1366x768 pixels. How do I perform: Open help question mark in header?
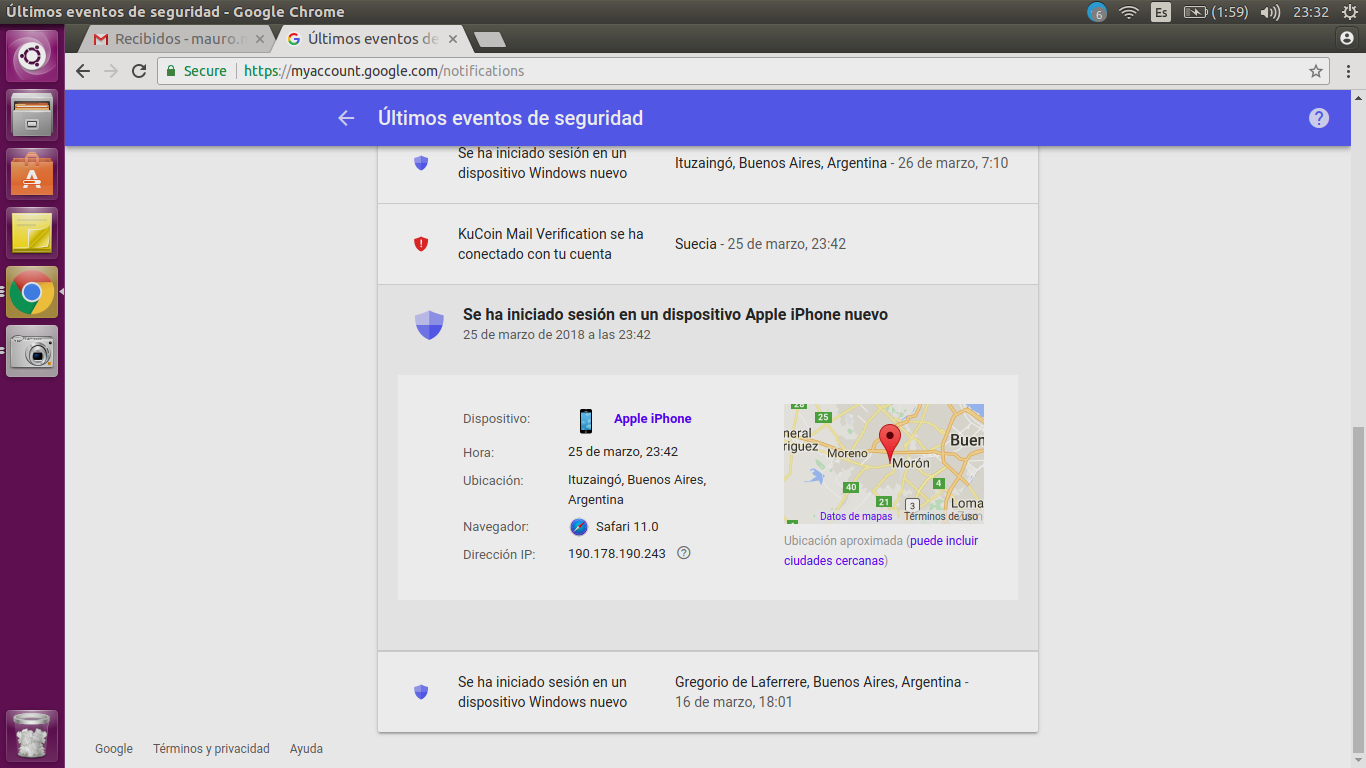1319,118
